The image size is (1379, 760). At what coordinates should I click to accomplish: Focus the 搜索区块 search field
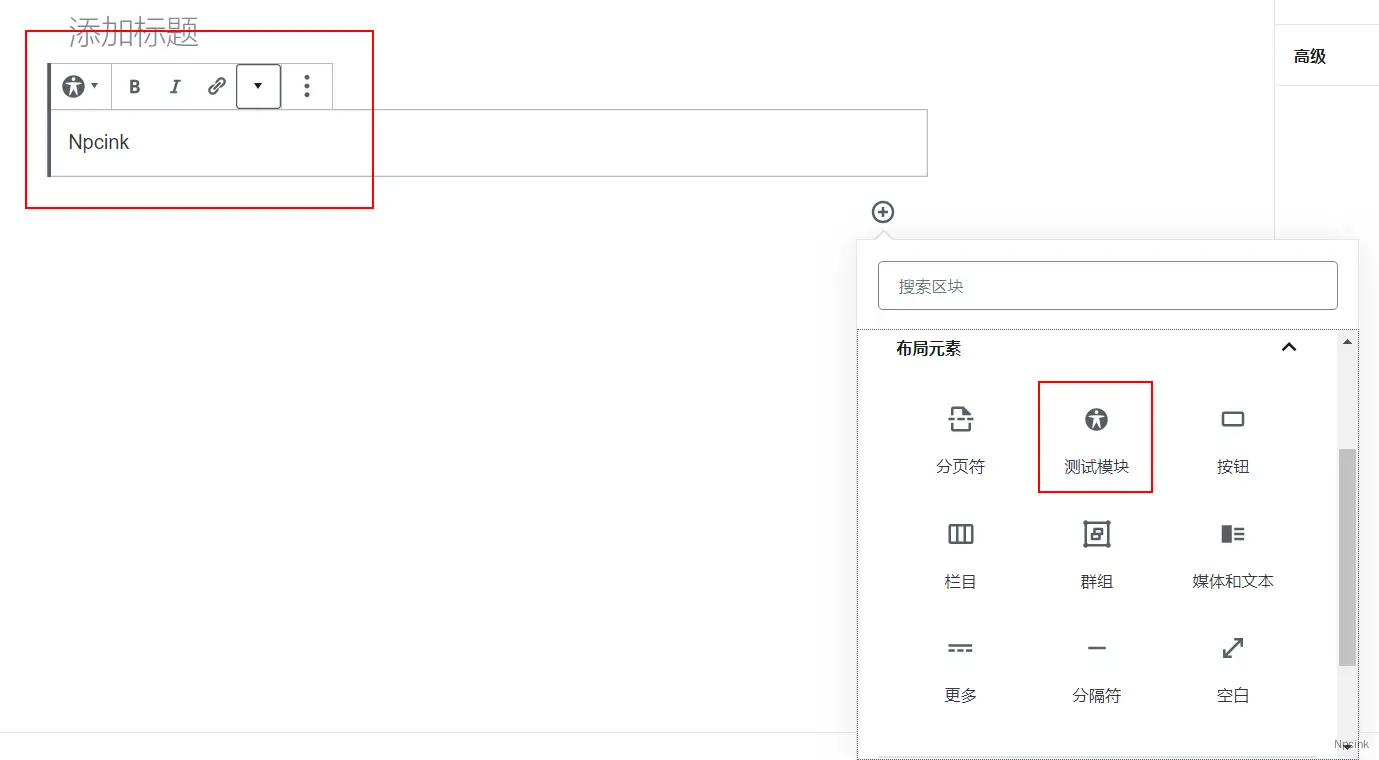point(1107,286)
